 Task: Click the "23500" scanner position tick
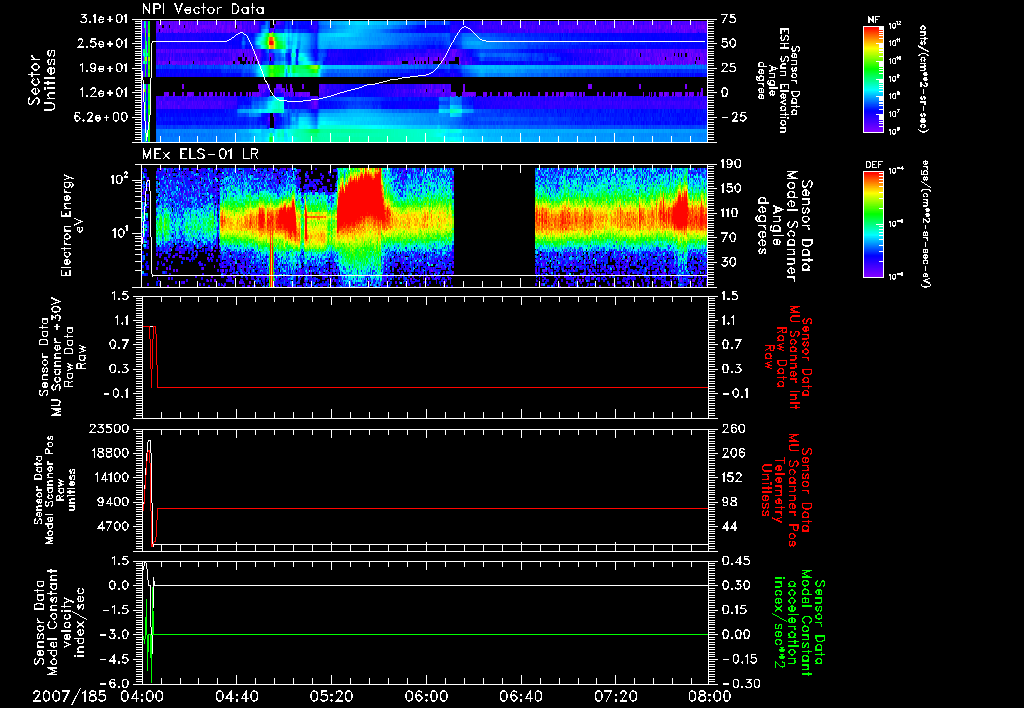click(109, 429)
